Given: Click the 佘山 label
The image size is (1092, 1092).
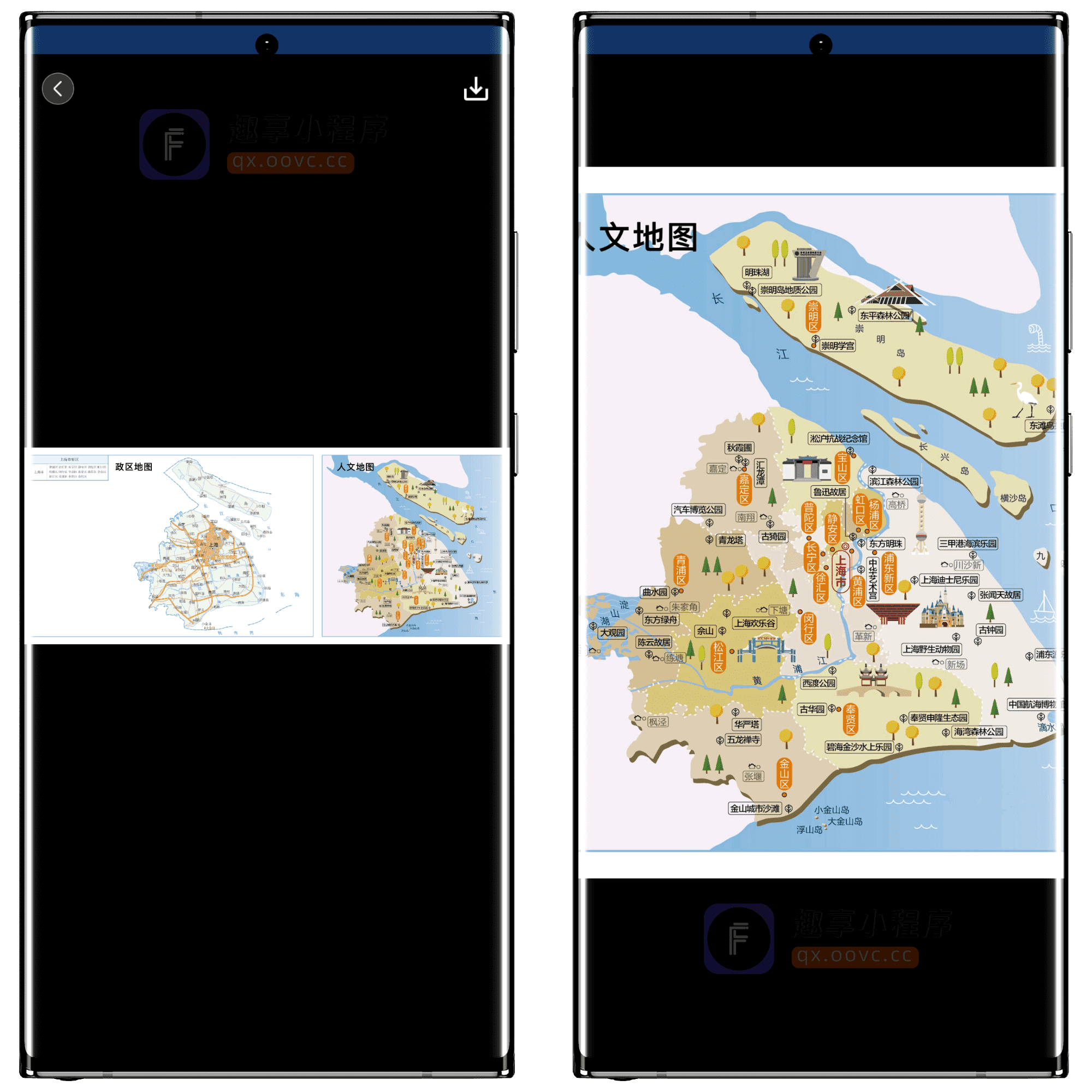Looking at the screenshot, I should coord(705,631).
